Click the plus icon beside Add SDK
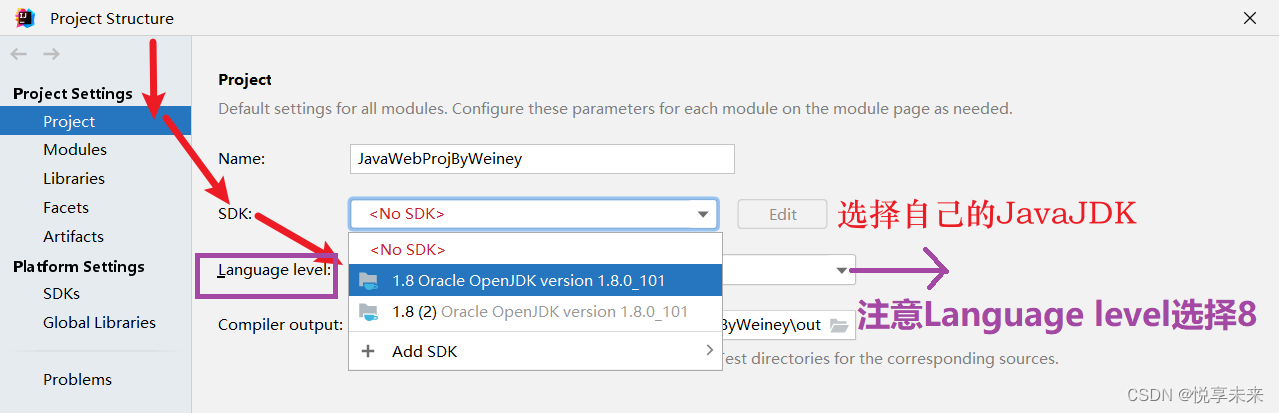Screen dimensions: 1279x413 tap(368, 351)
